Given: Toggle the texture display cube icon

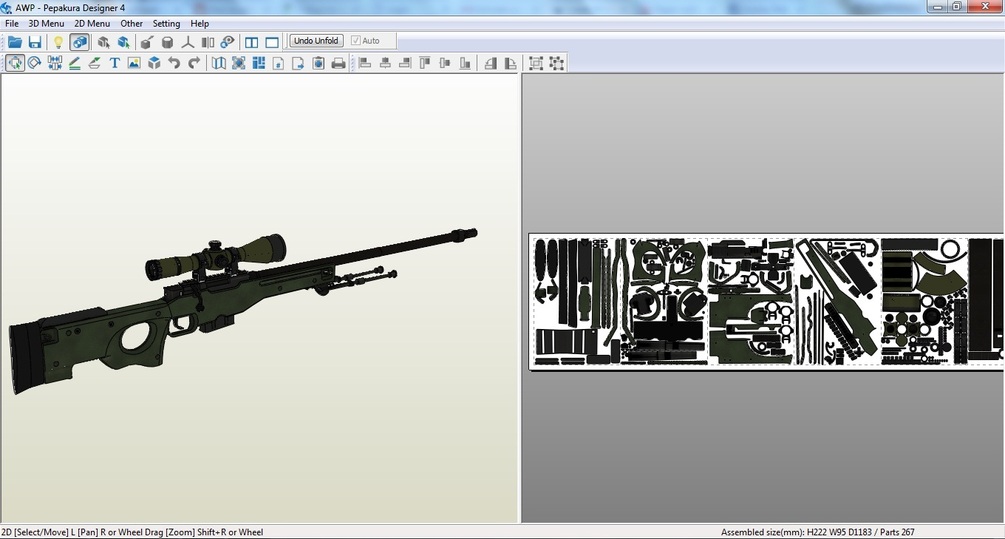Looking at the screenshot, I should point(79,42).
